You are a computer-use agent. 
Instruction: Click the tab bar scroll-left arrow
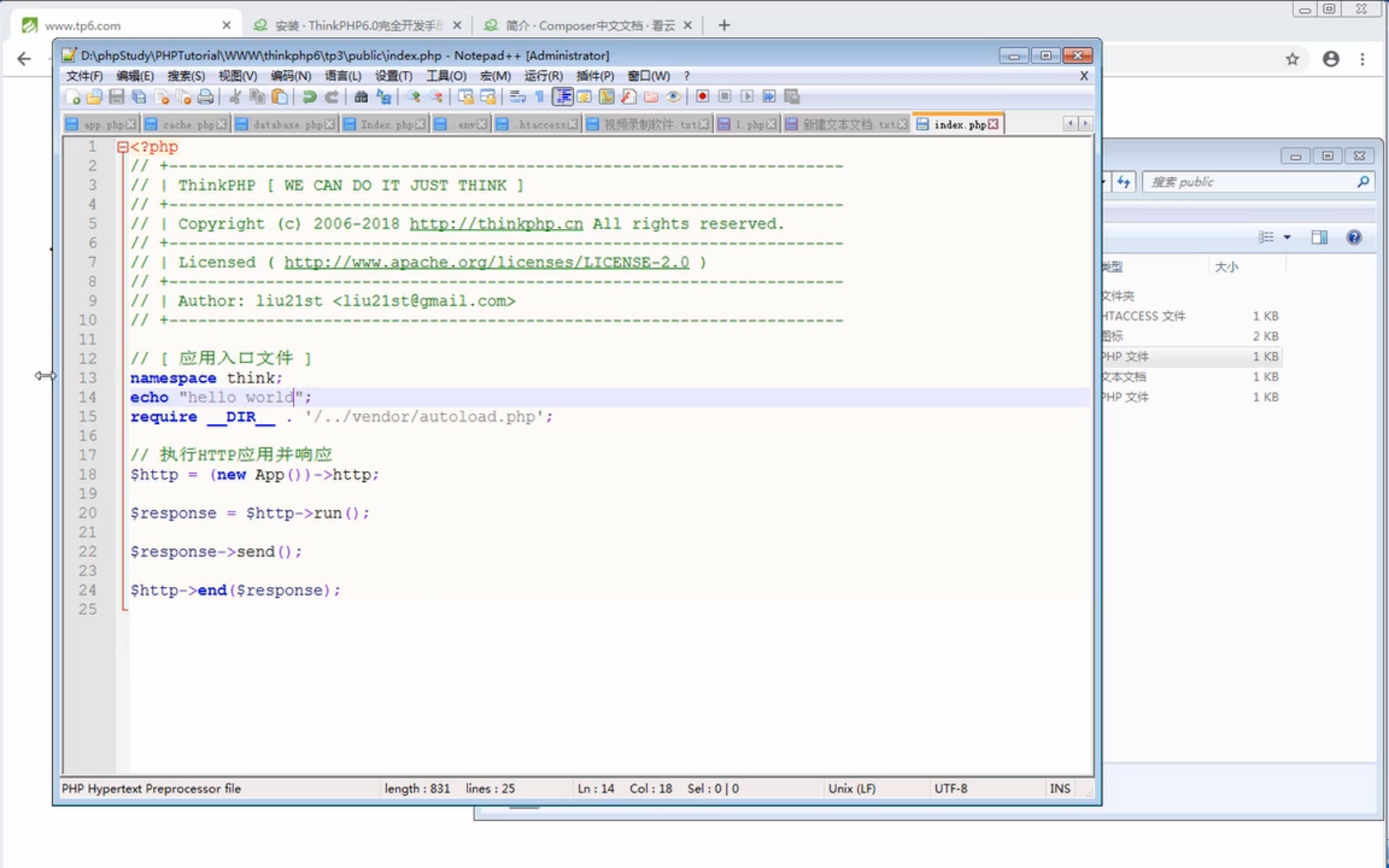[x=1070, y=123]
